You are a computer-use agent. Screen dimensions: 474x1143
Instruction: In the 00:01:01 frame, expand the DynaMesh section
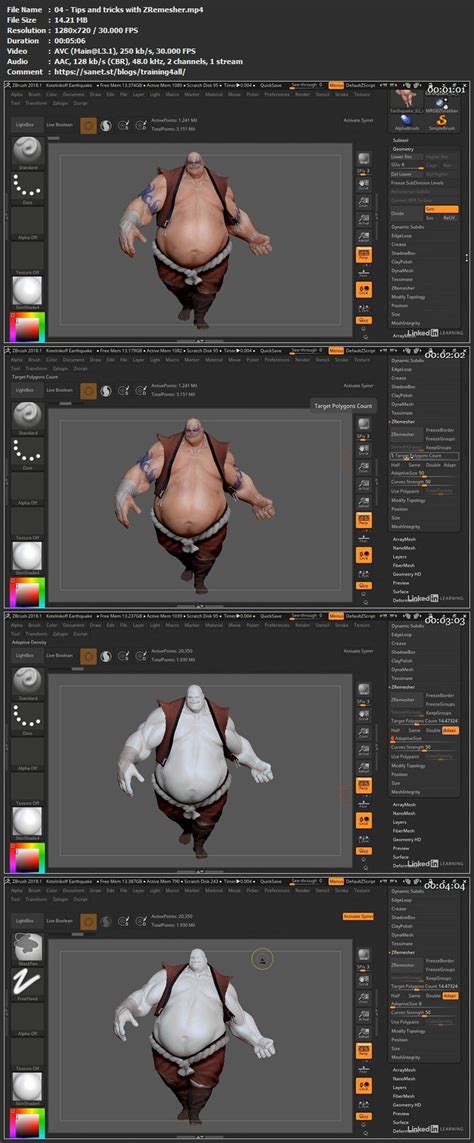point(403,270)
